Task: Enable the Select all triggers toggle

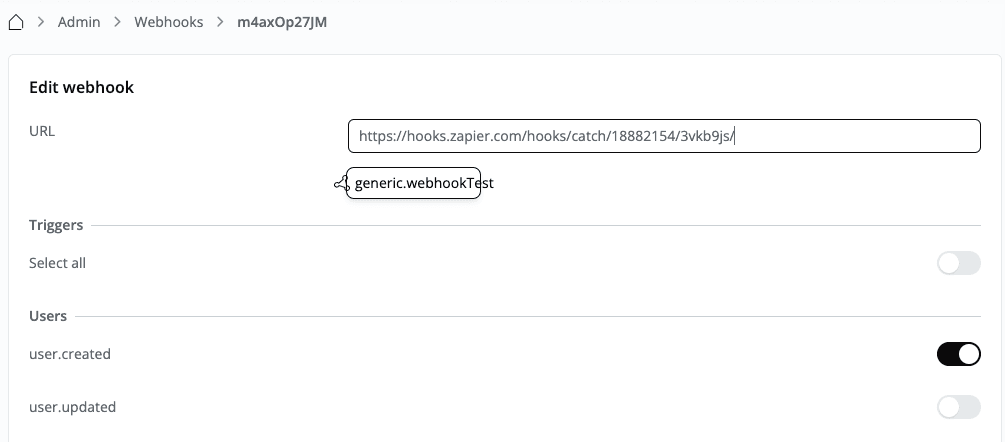Action: pyautogui.click(x=958, y=264)
